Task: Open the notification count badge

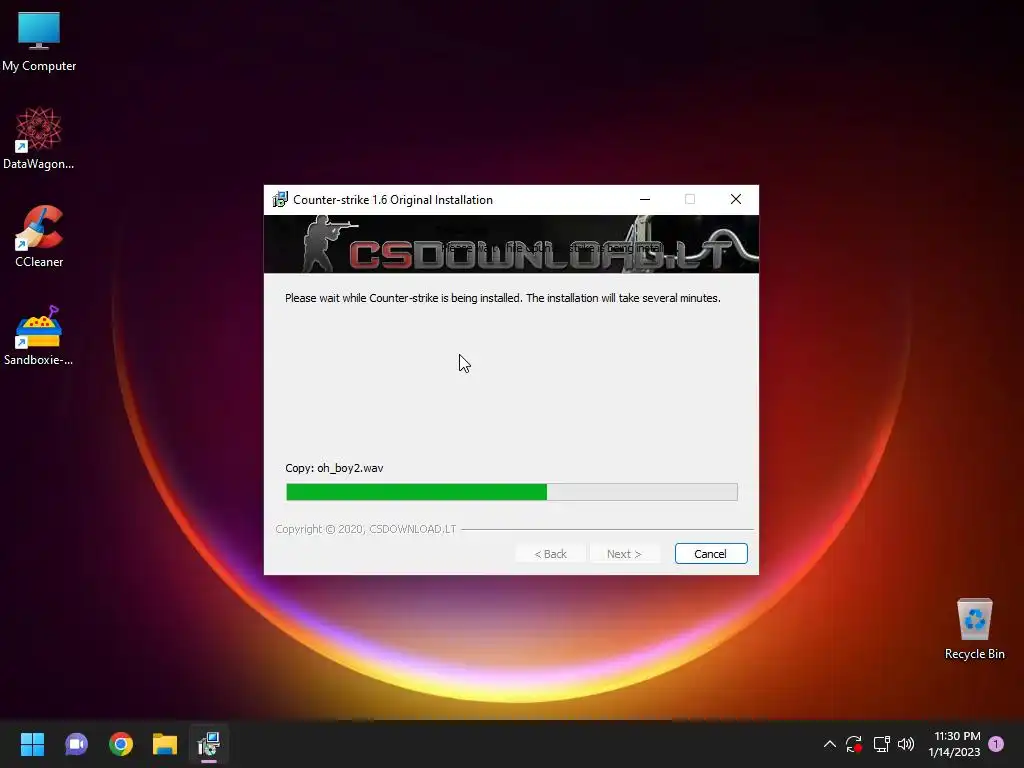Action: pos(996,744)
